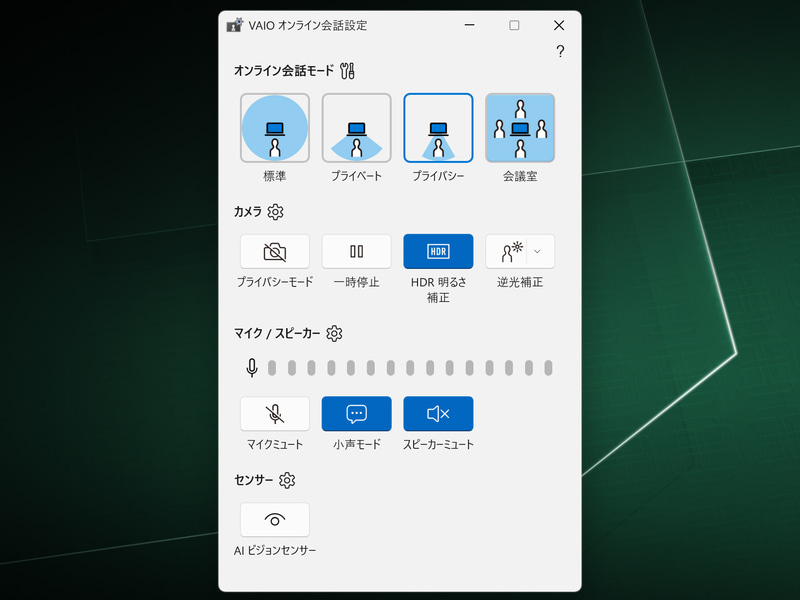
Task: Open help with the ? button
Action: [559, 52]
